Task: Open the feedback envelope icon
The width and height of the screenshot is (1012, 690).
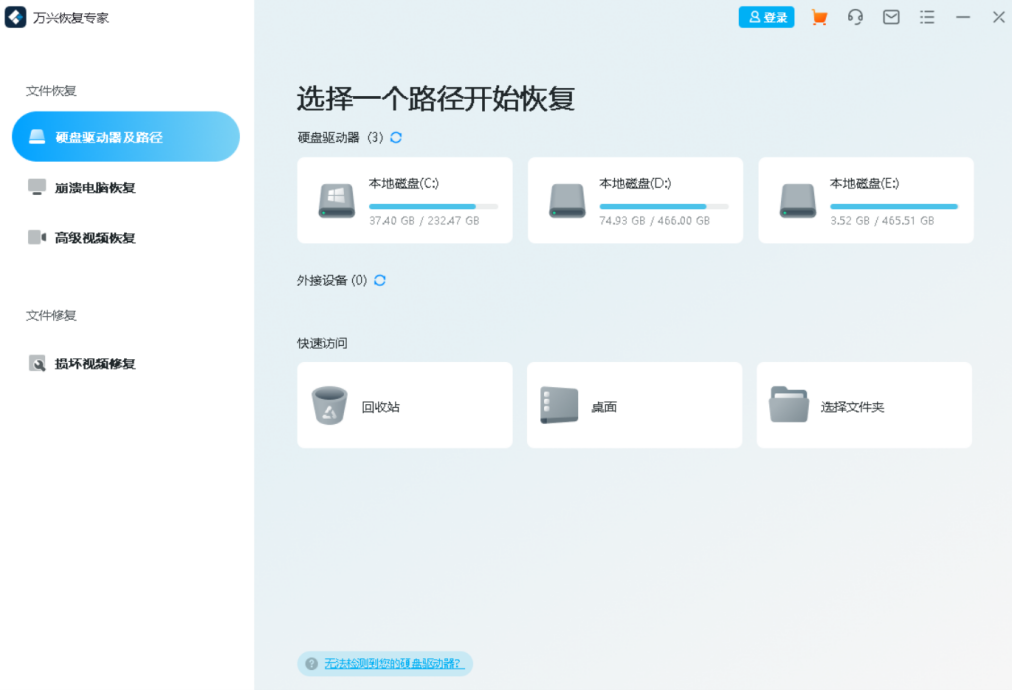Action: 891,17
